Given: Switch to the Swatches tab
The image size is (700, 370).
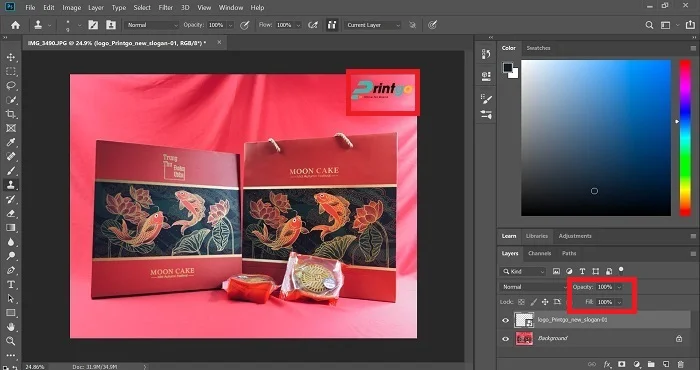Looking at the screenshot, I should coord(538,48).
